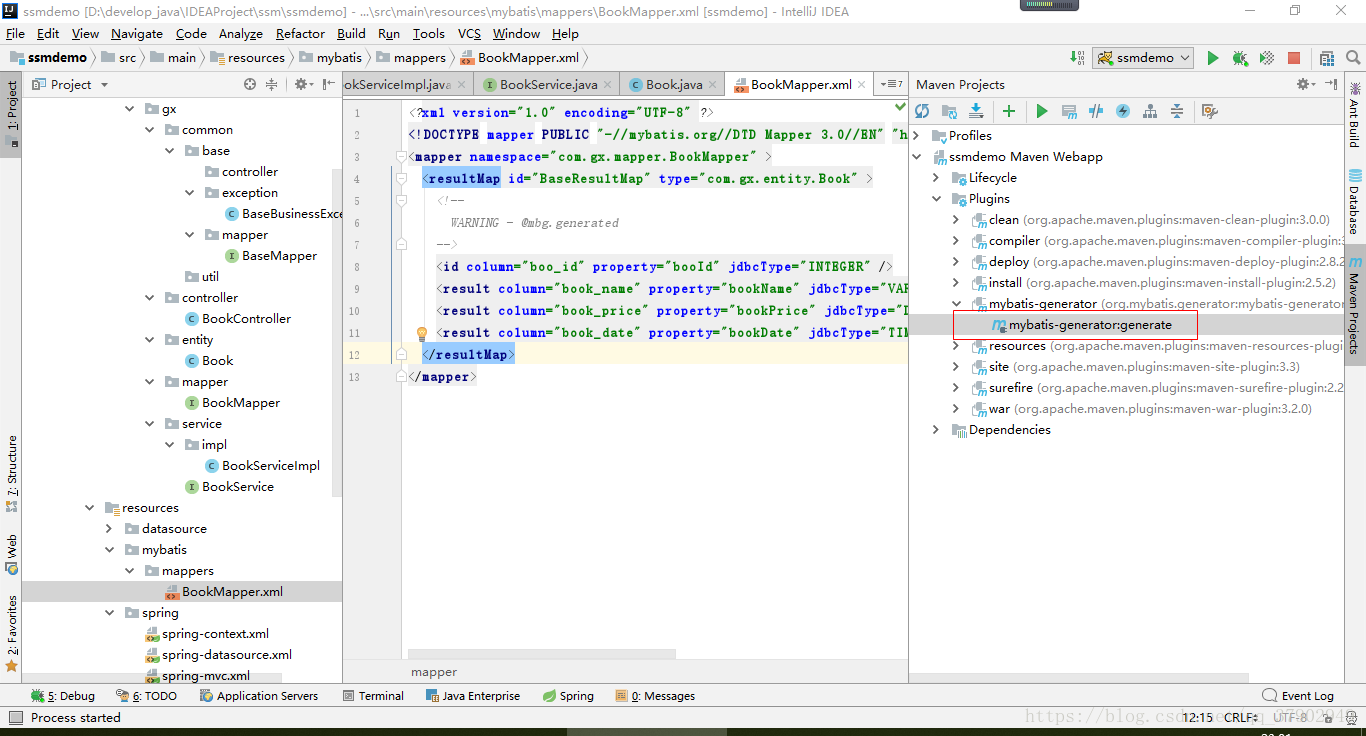Open the Project view type dropdown
The image size is (1366, 736).
click(x=70, y=85)
